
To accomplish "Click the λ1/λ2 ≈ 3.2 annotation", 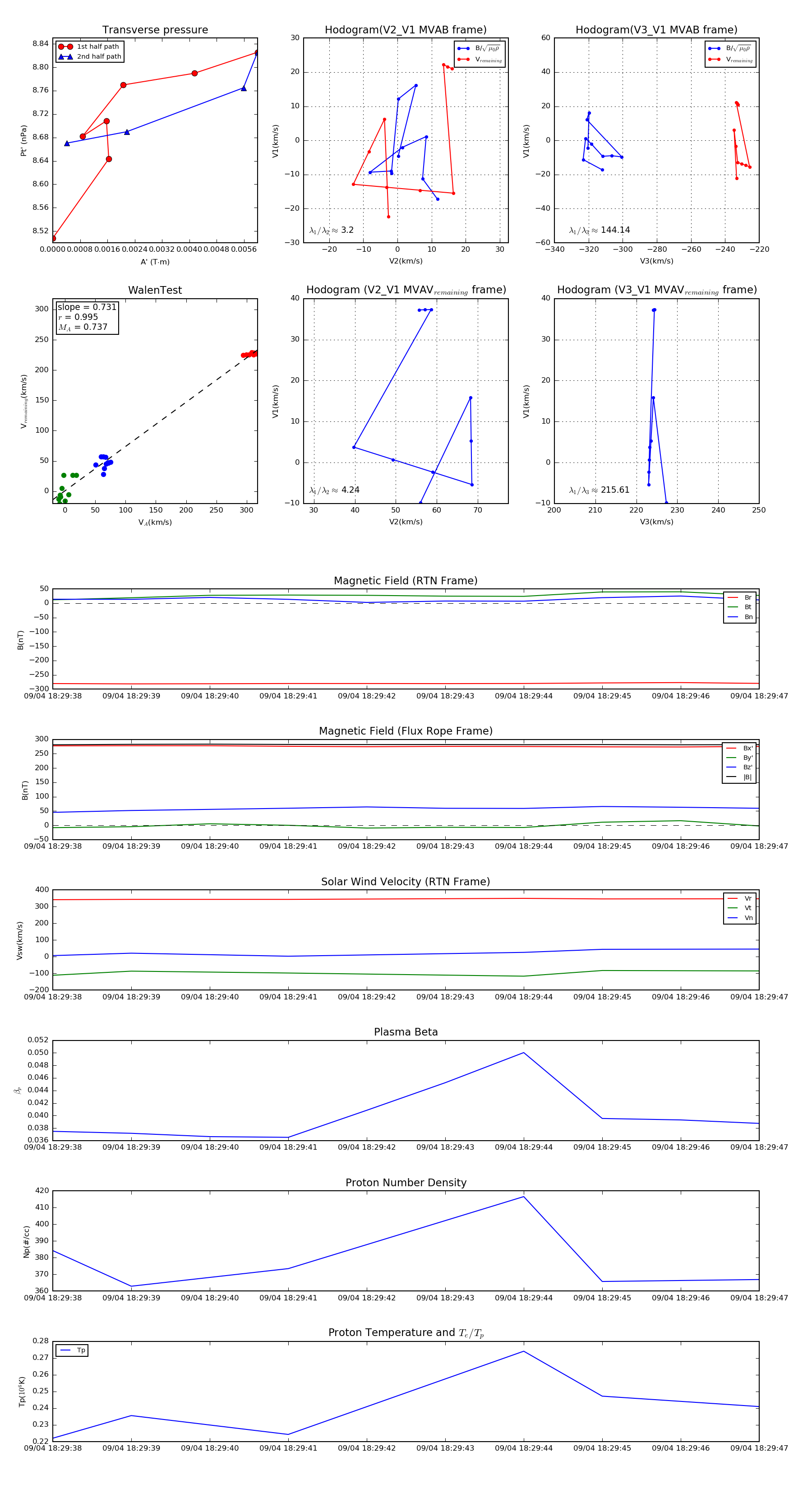I will coord(331,230).
